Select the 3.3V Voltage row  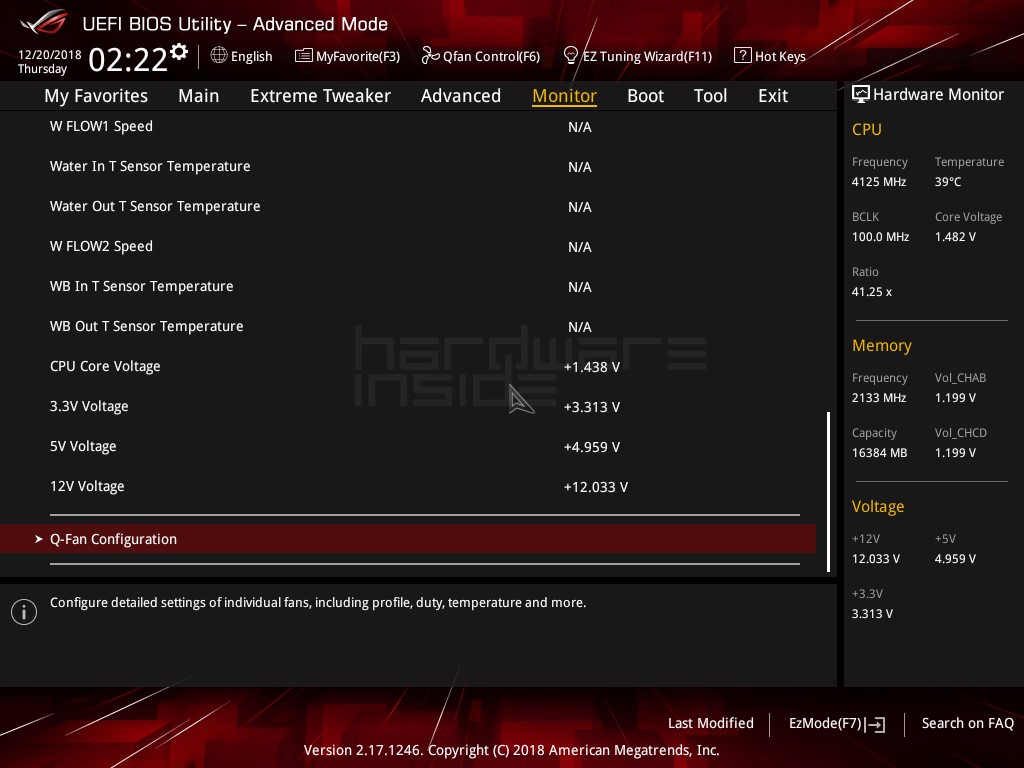408,406
